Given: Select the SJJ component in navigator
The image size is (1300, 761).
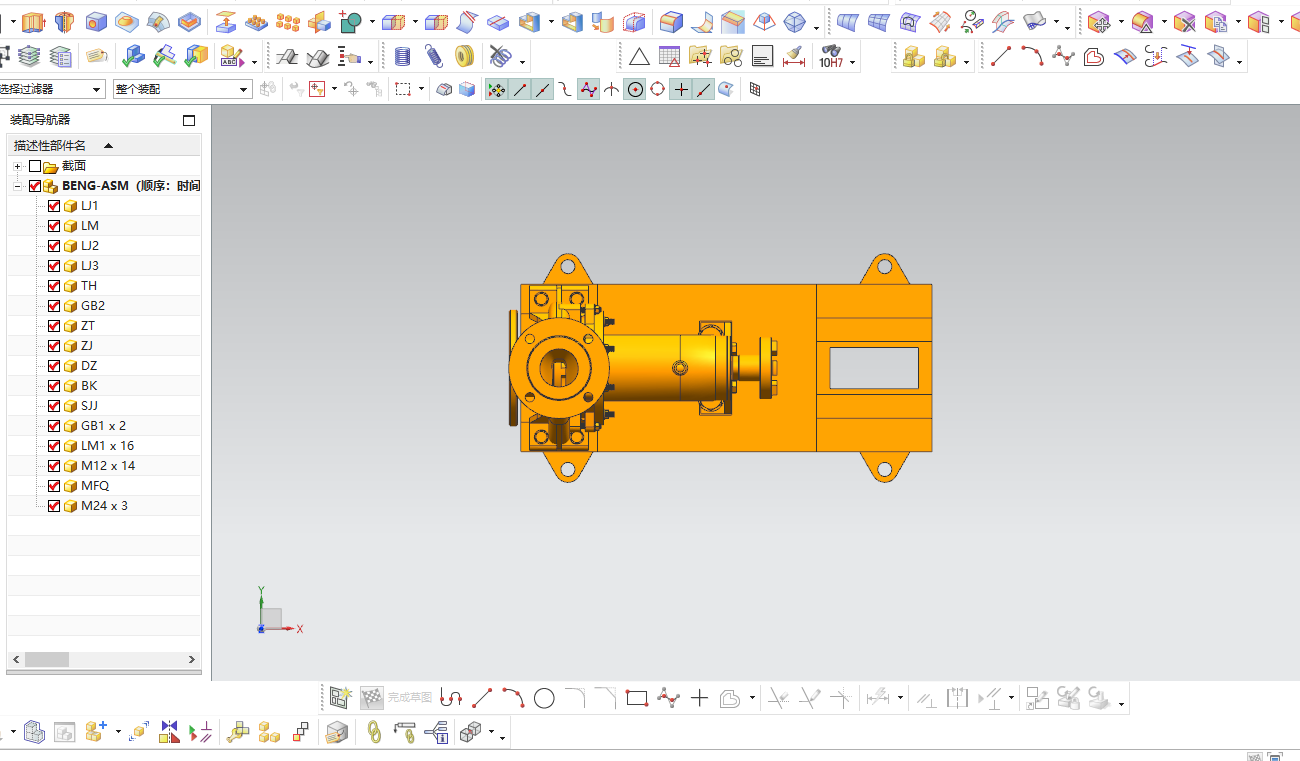Looking at the screenshot, I should tap(89, 406).
